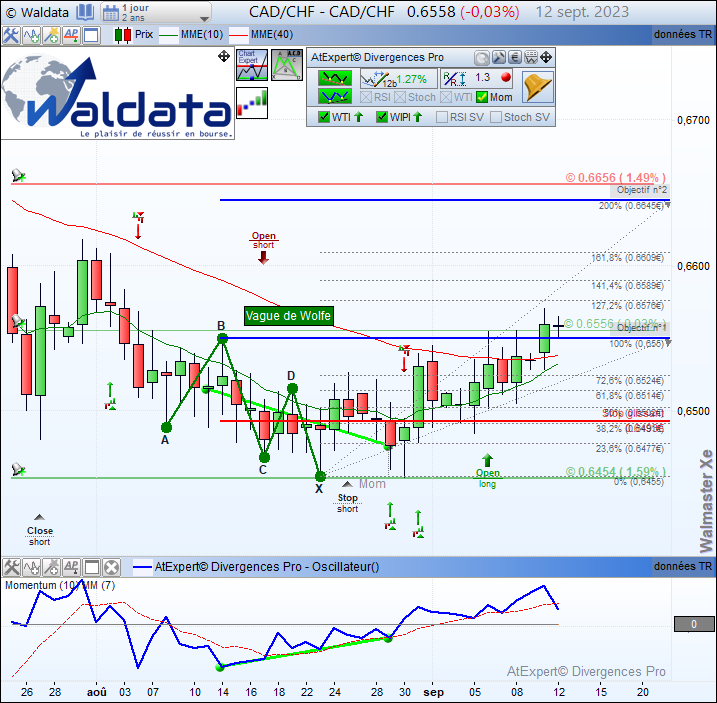Toggle the greyed WTI divergence checkbox
Screen dimensions: 717x703
pos(446,97)
